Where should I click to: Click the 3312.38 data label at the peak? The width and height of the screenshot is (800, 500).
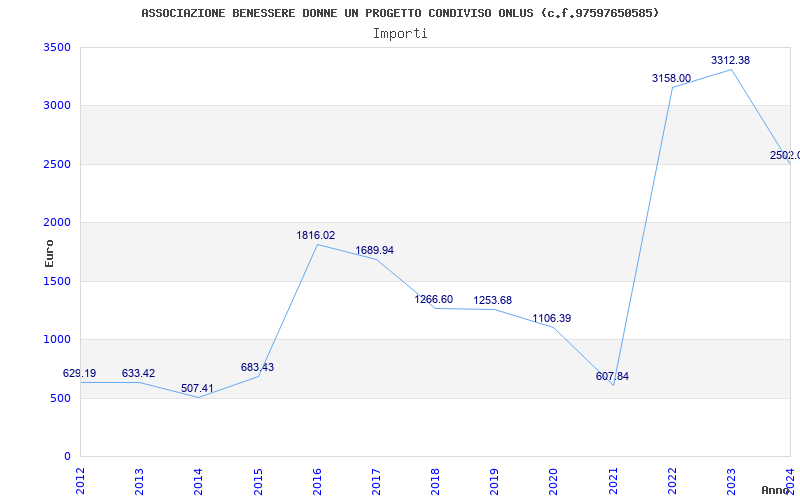(x=730, y=61)
